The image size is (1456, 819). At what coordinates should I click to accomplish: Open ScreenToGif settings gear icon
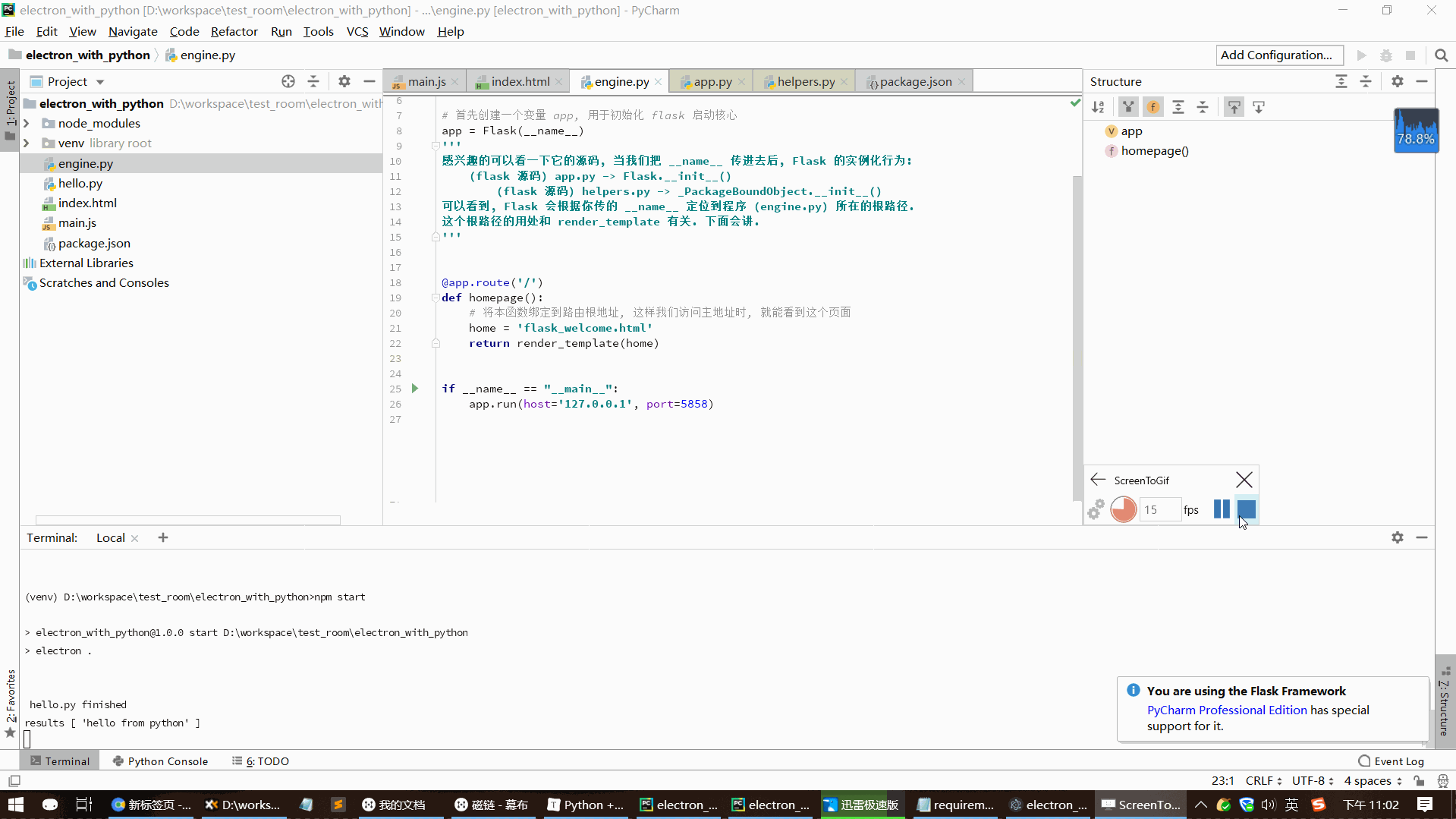pos(1096,510)
